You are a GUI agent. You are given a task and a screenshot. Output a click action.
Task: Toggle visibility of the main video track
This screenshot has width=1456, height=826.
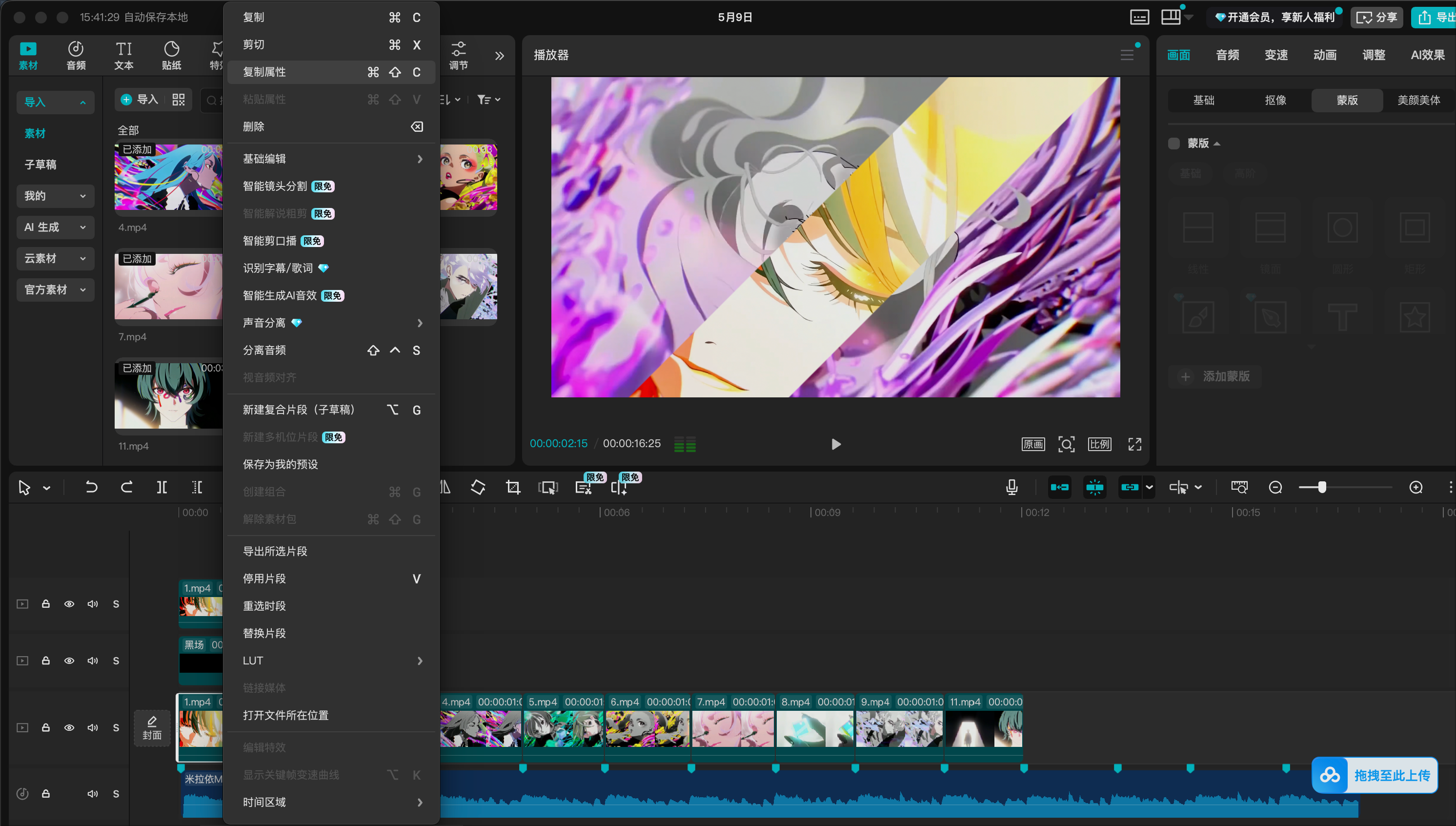point(69,727)
